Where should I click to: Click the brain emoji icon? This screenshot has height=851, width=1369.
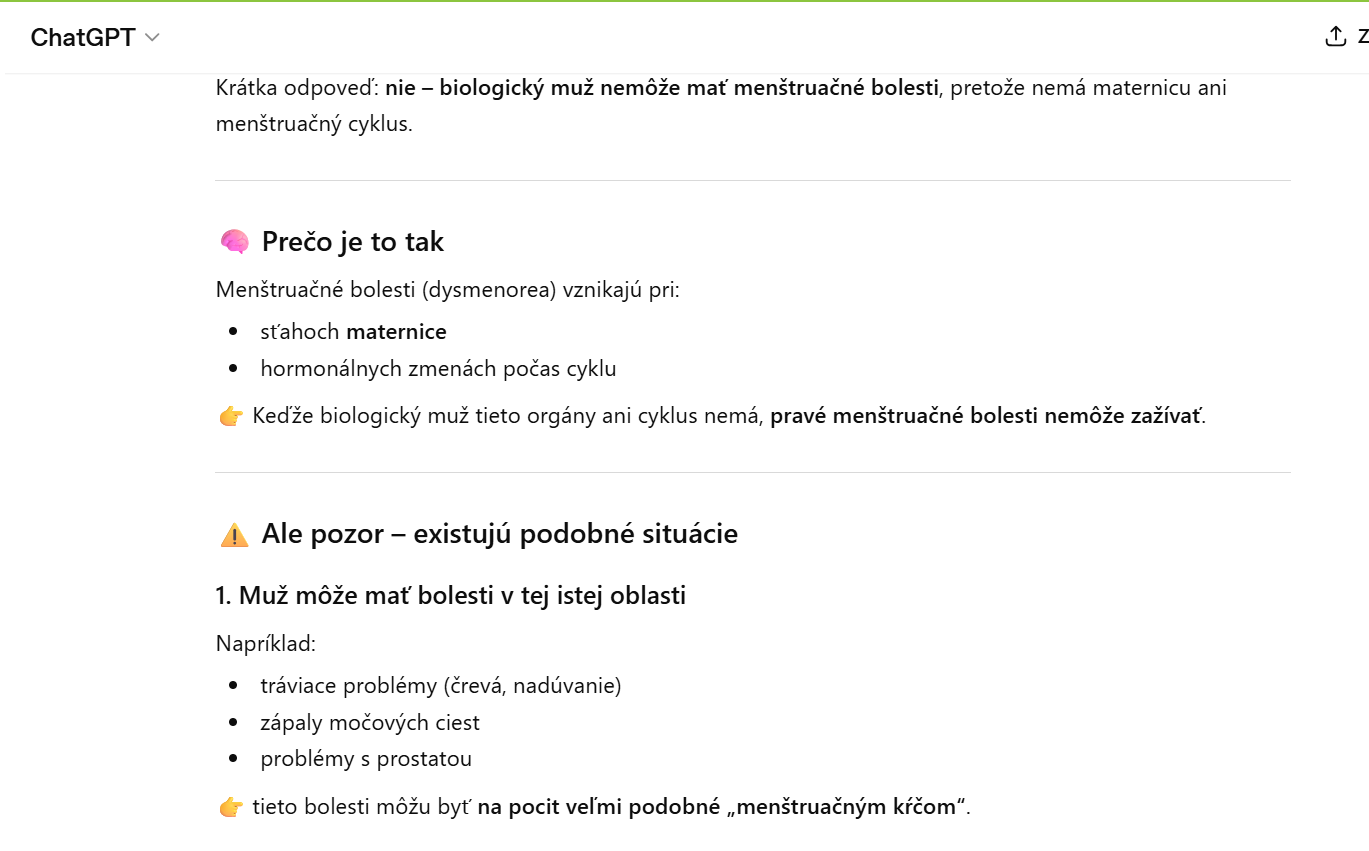click(x=234, y=242)
